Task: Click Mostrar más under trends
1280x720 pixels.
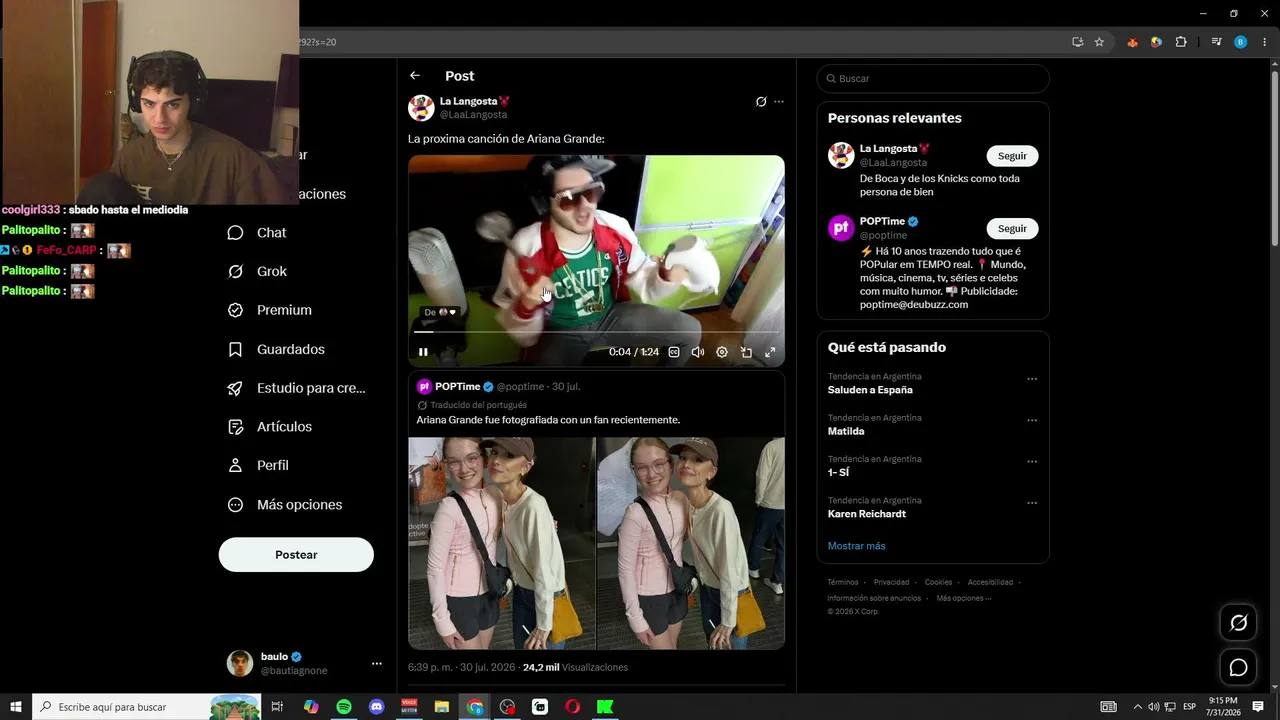Action: [856, 546]
